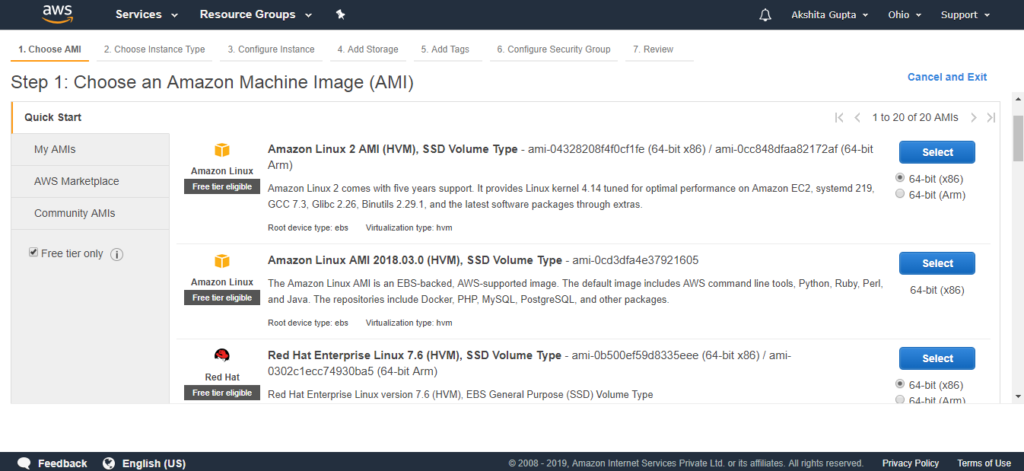Select 64-bit (x86) for Red Hat Enterprise Linux

901,384
